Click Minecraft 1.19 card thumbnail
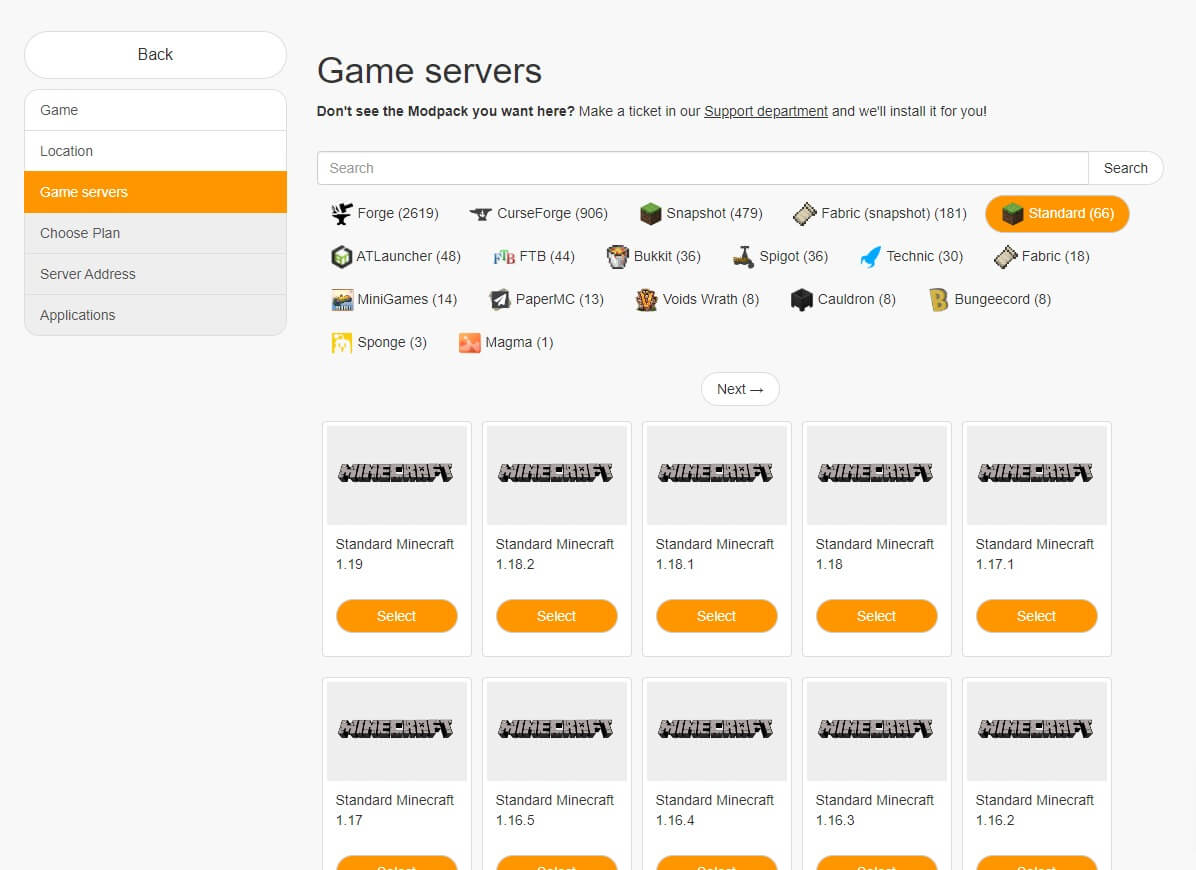 click(x=397, y=475)
